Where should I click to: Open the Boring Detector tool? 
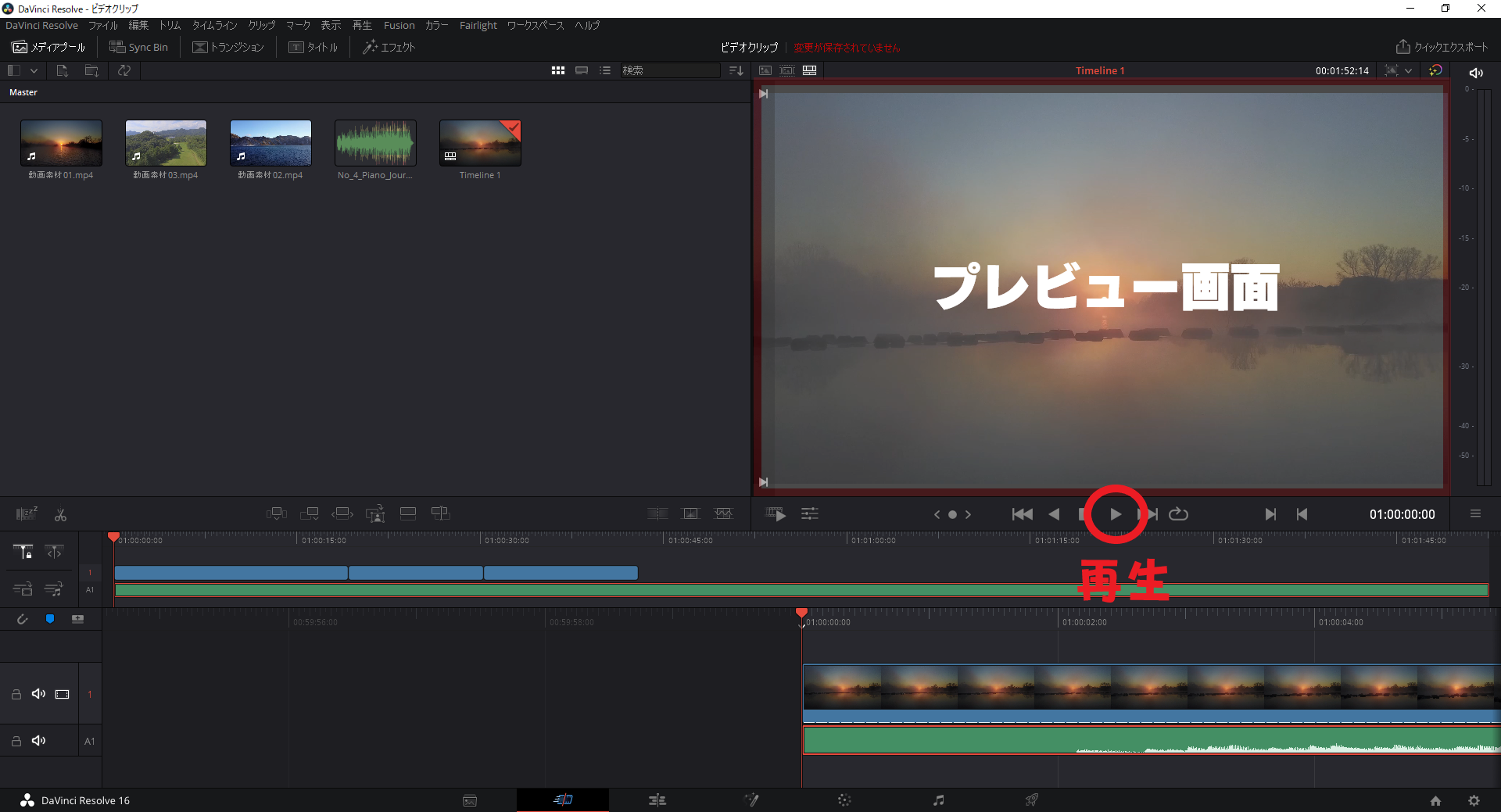coord(27,513)
